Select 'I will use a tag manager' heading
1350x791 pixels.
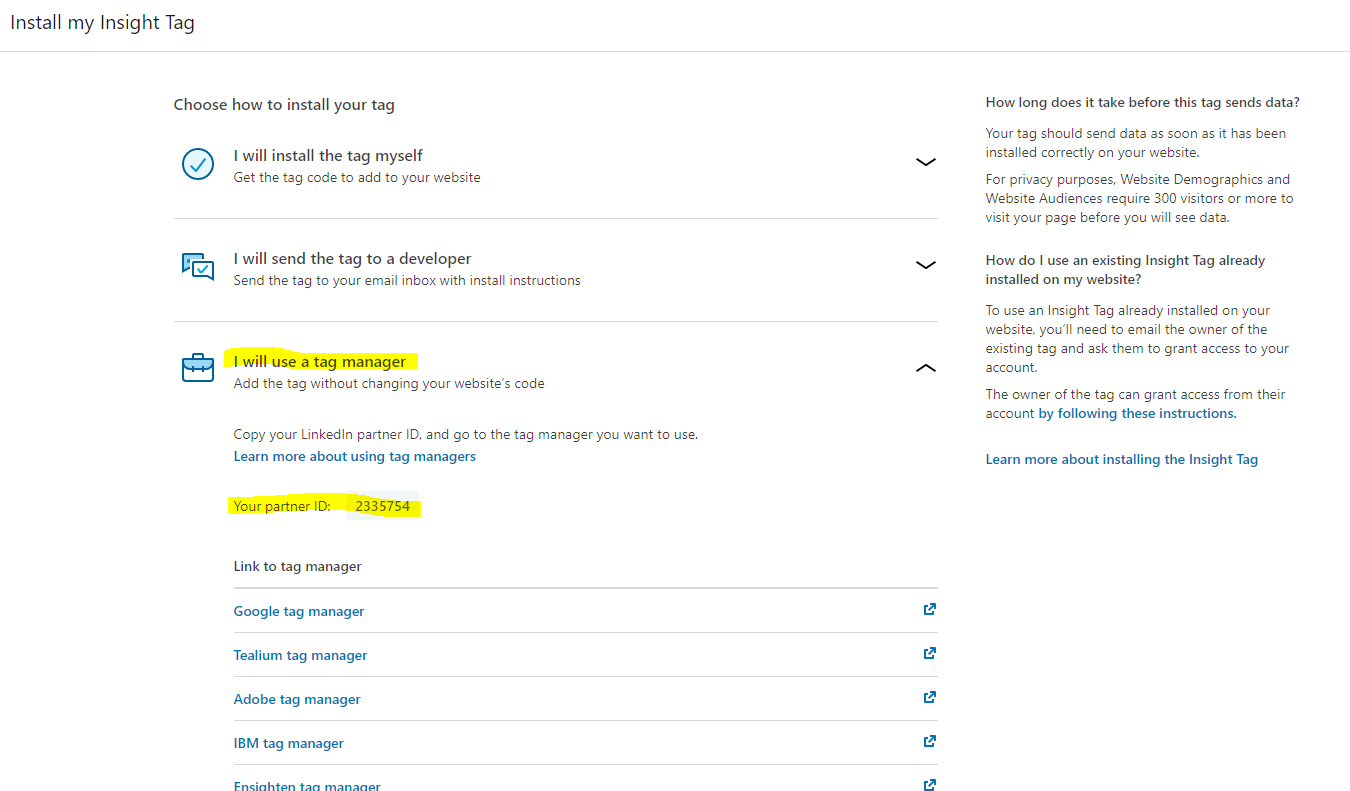(320, 362)
